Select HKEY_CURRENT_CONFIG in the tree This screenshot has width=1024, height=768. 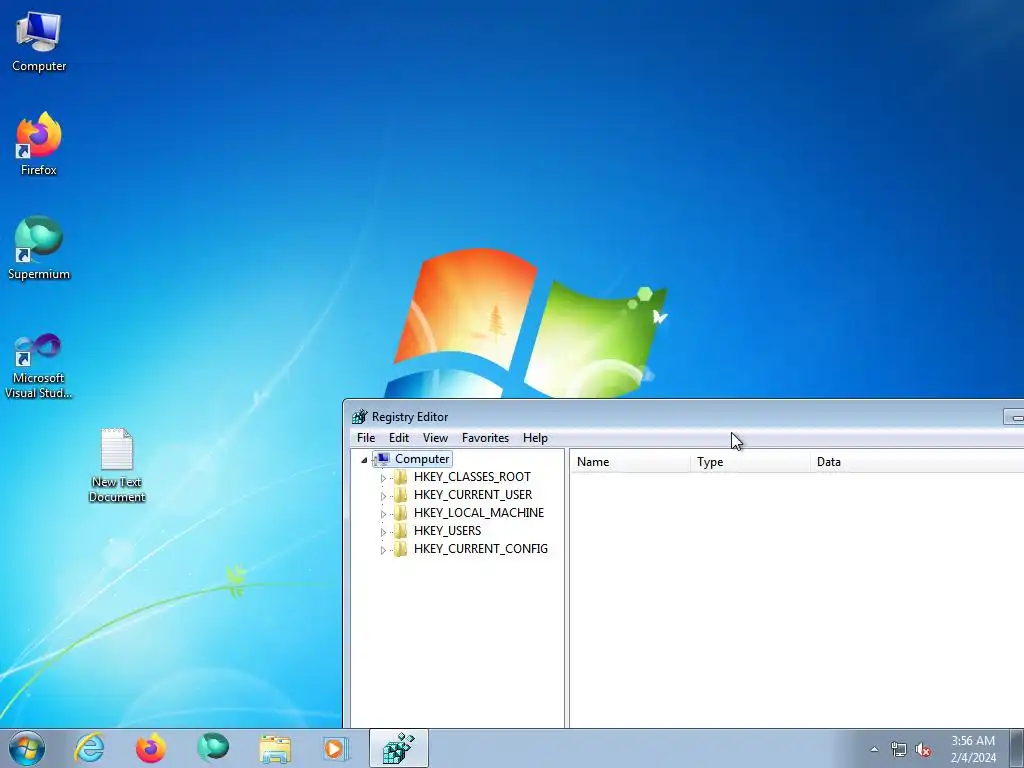481,549
